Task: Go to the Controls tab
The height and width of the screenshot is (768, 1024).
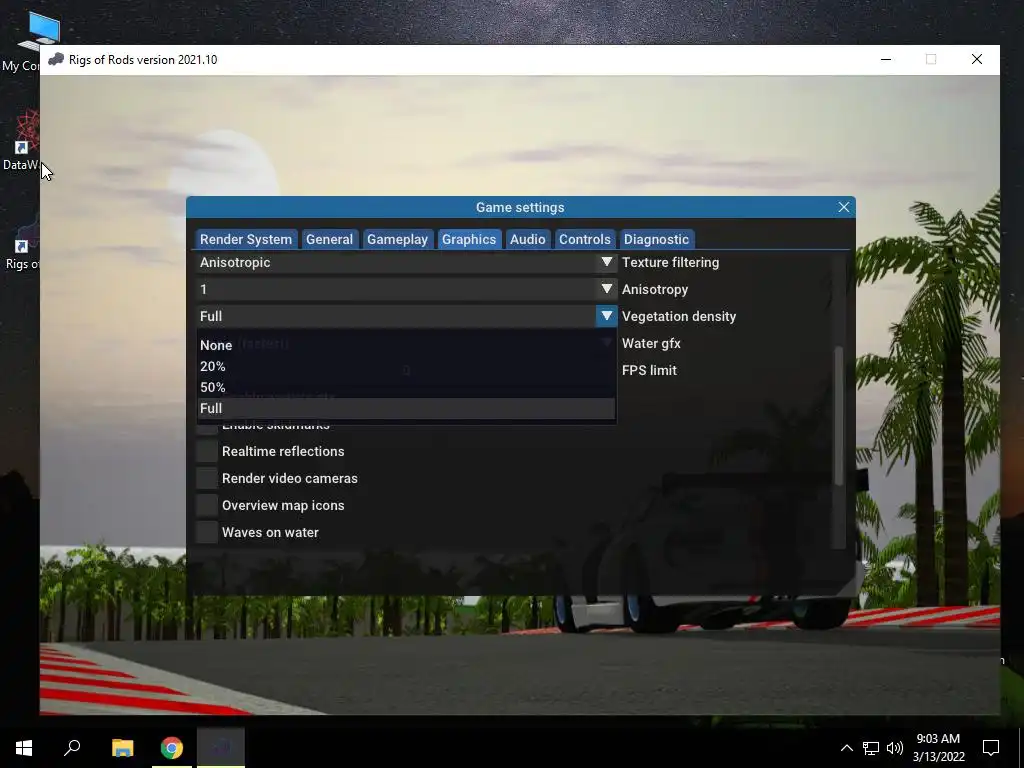Action: click(584, 239)
